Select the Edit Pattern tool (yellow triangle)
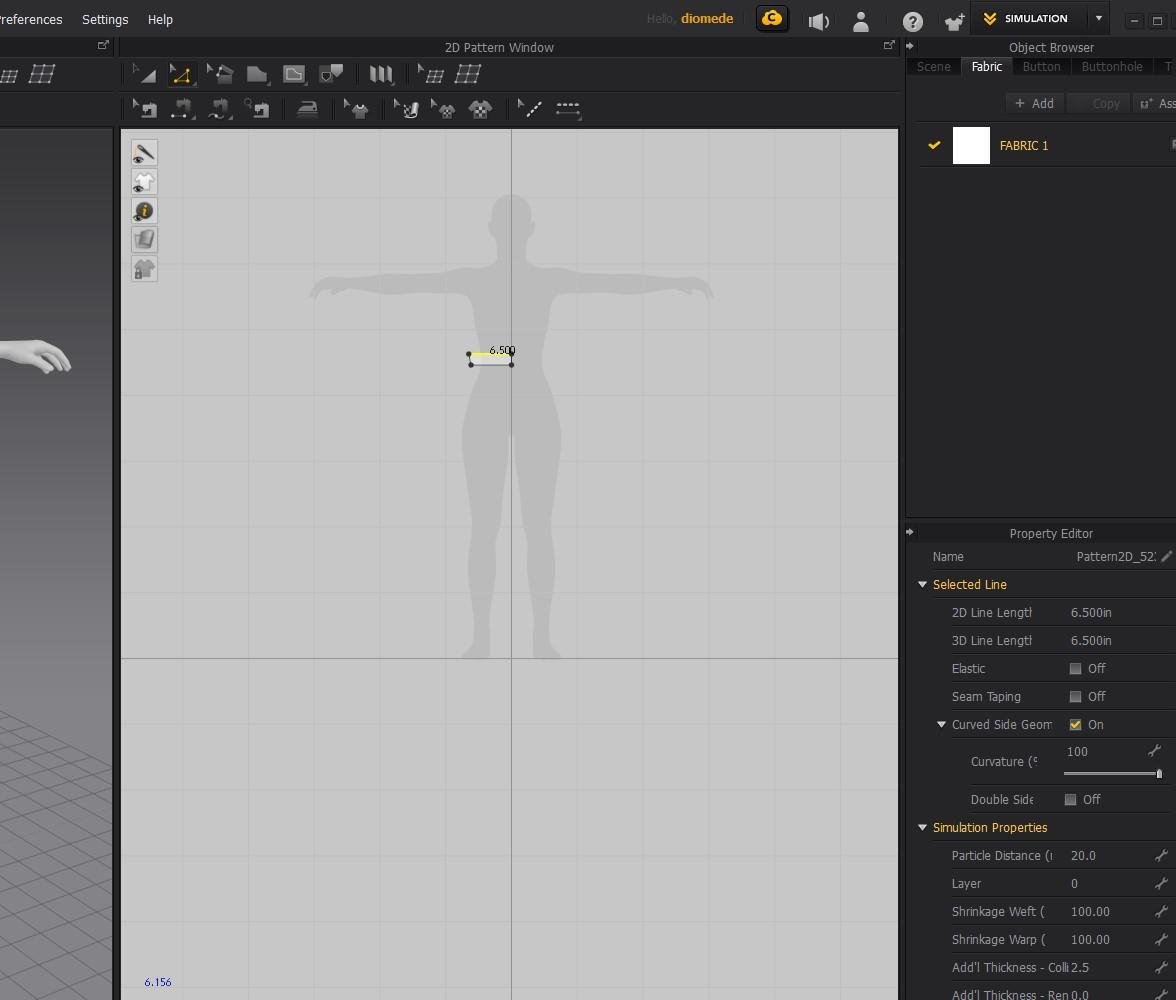The width and height of the screenshot is (1176, 1000). [181, 74]
